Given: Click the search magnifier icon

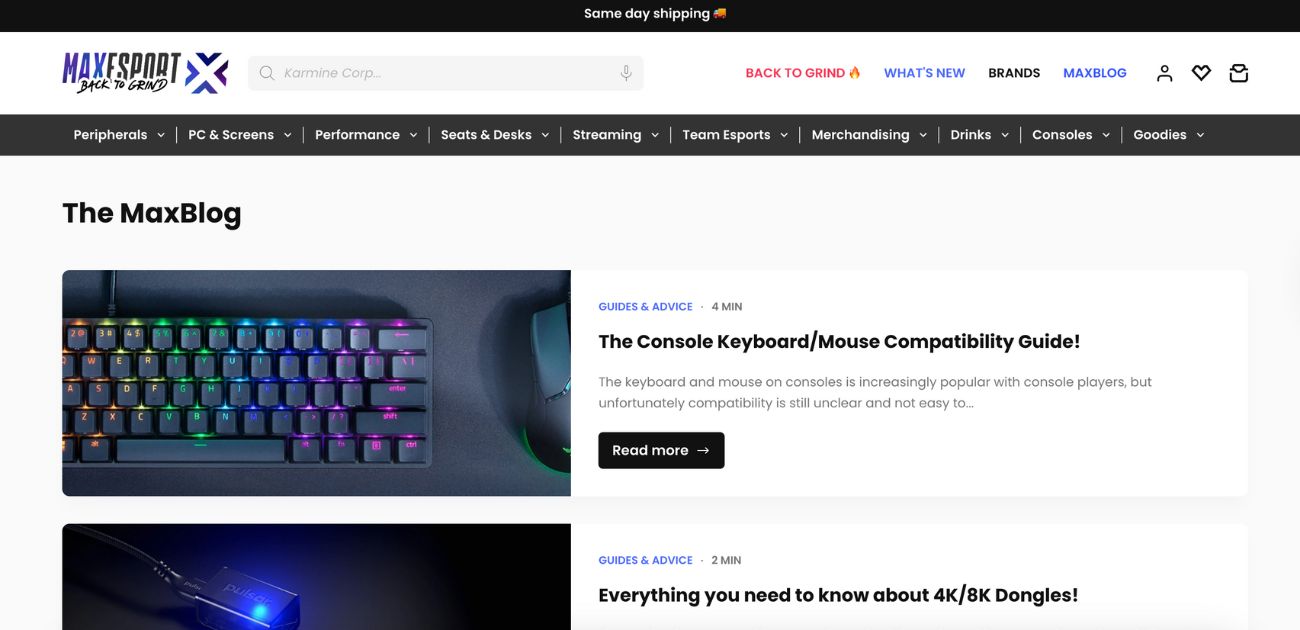Looking at the screenshot, I should tap(267, 73).
